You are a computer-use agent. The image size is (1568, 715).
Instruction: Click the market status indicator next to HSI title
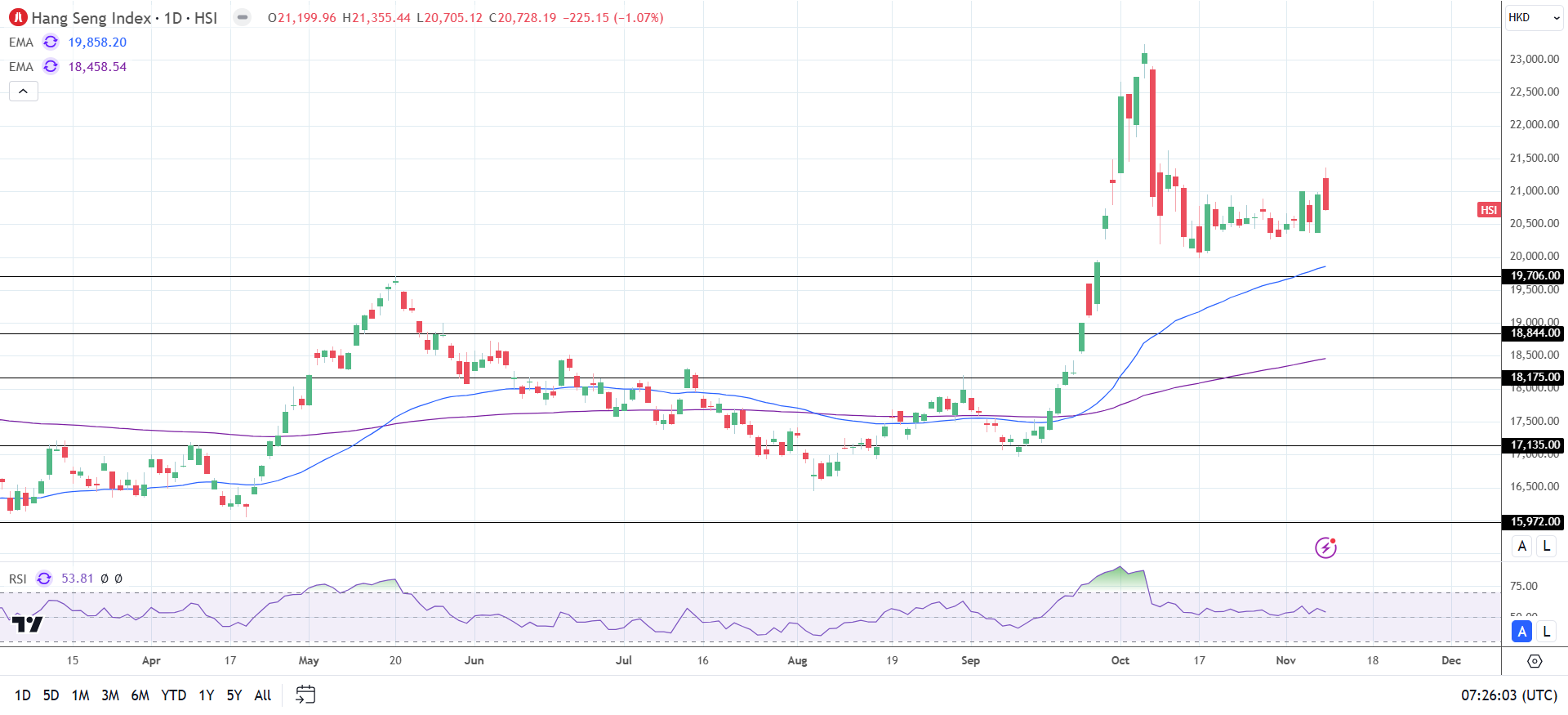pyautogui.click(x=243, y=17)
